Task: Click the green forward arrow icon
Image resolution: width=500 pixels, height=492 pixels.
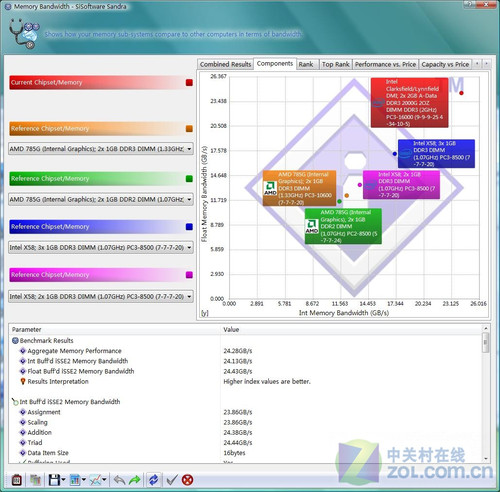Action: [135, 480]
